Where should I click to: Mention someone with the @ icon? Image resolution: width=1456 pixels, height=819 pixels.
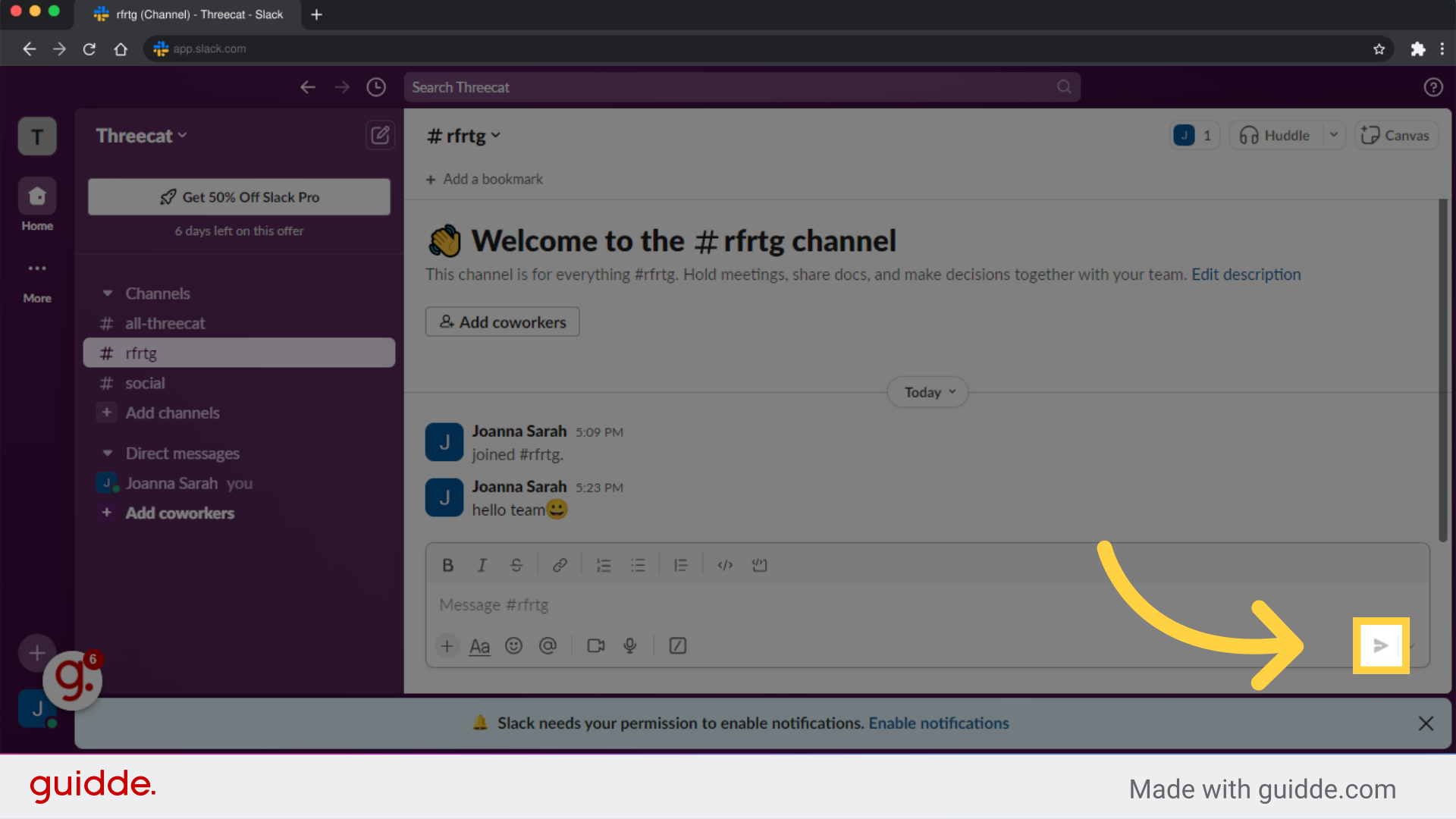tap(548, 645)
